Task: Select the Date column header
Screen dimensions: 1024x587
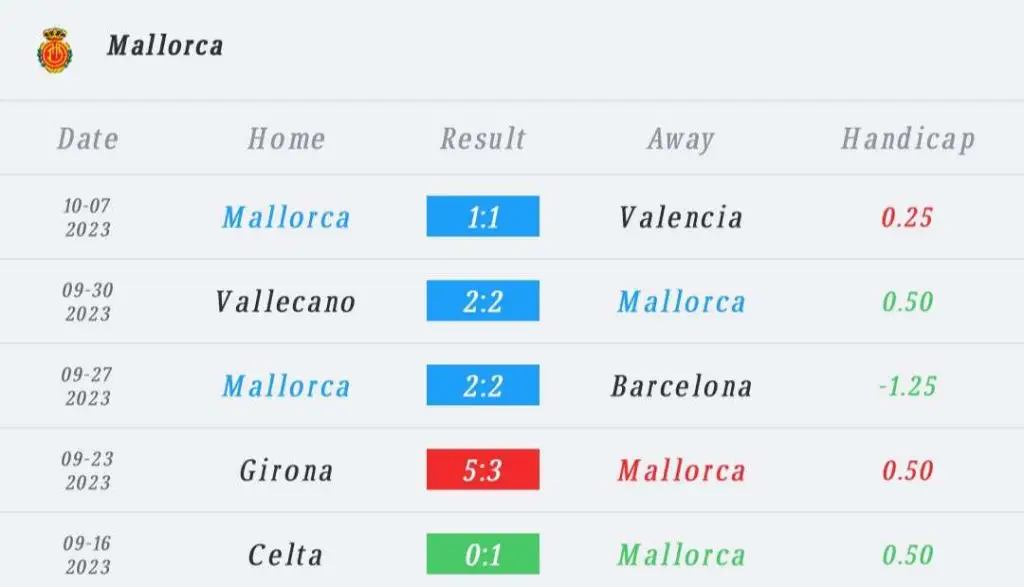Action: click(x=88, y=138)
